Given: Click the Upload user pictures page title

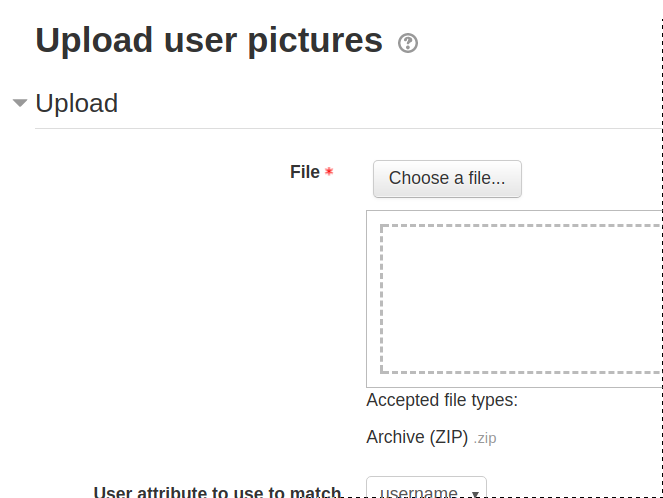Looking at the screenshot, I should coord(209,41).
